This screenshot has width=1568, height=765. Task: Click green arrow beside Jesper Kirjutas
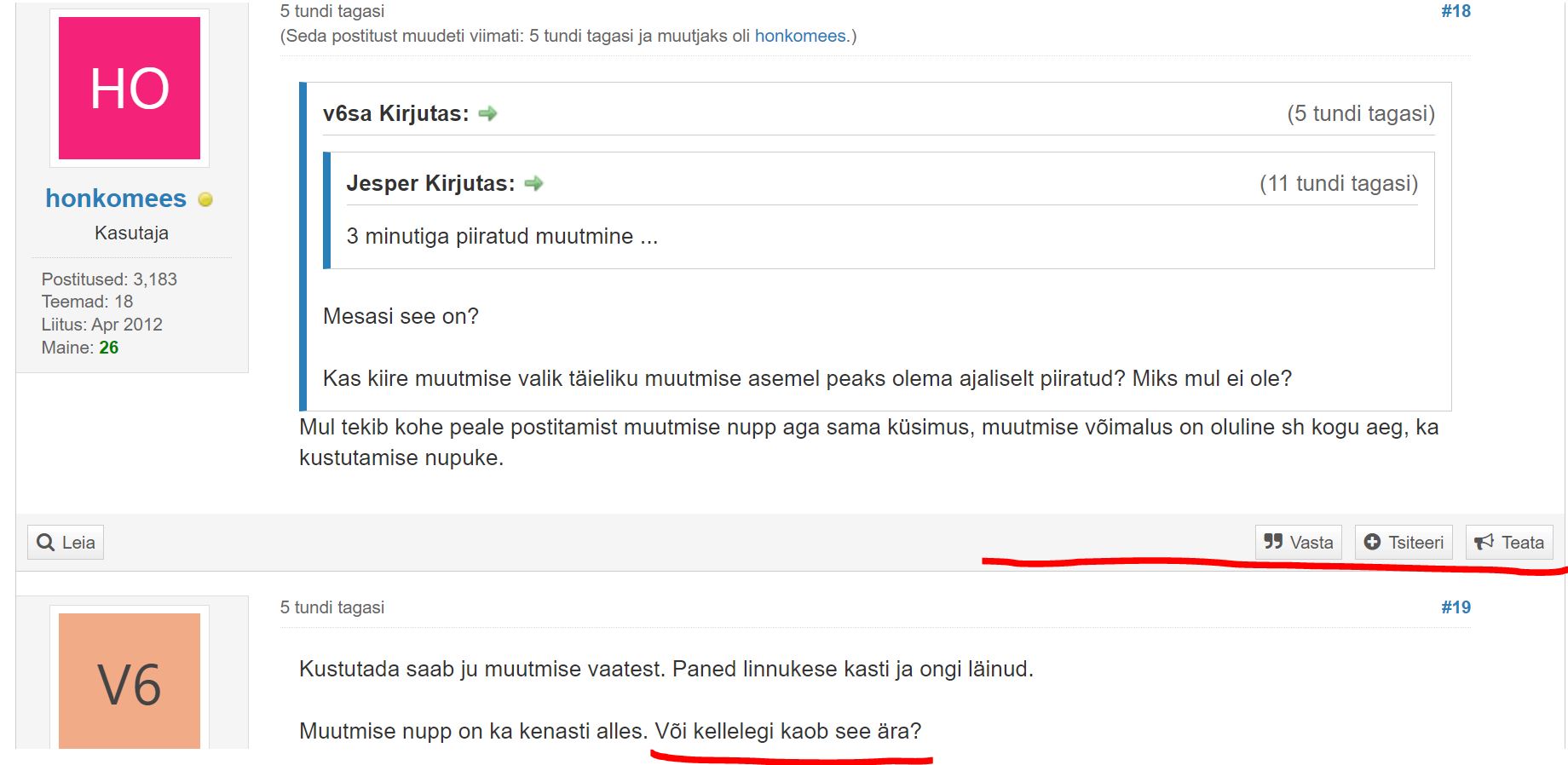point(533,183)
